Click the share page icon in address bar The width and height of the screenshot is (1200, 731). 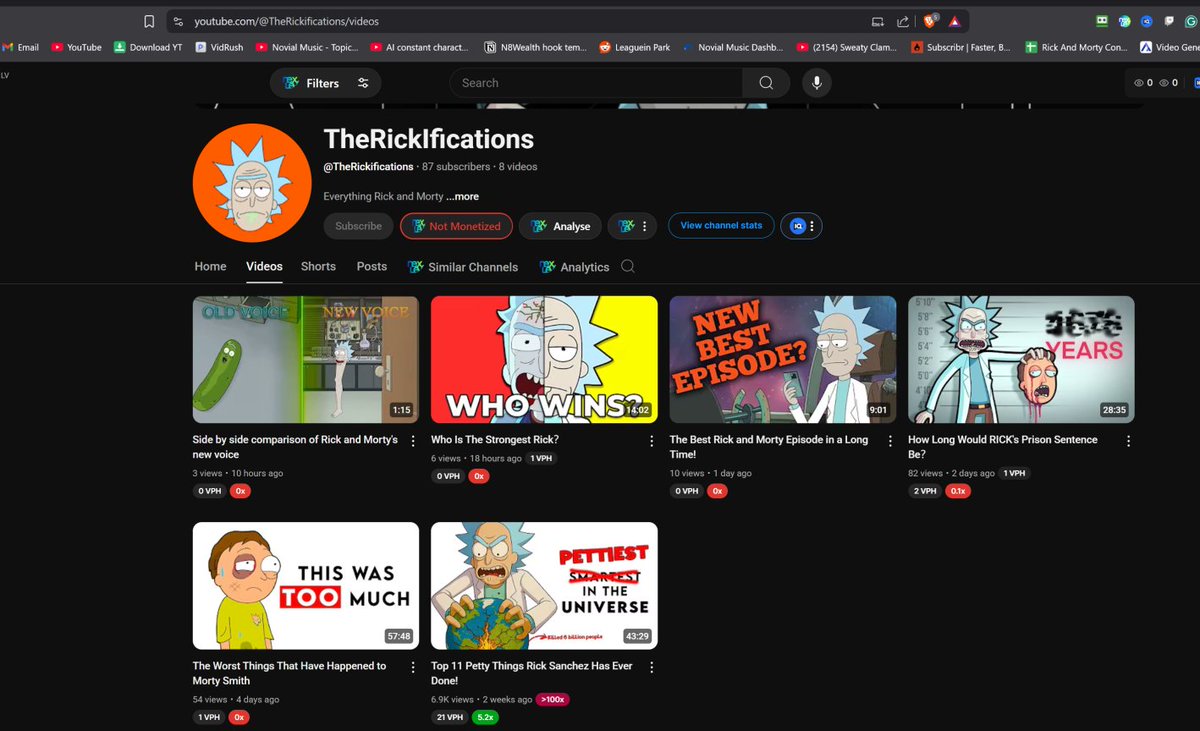(x=903, y=21)
